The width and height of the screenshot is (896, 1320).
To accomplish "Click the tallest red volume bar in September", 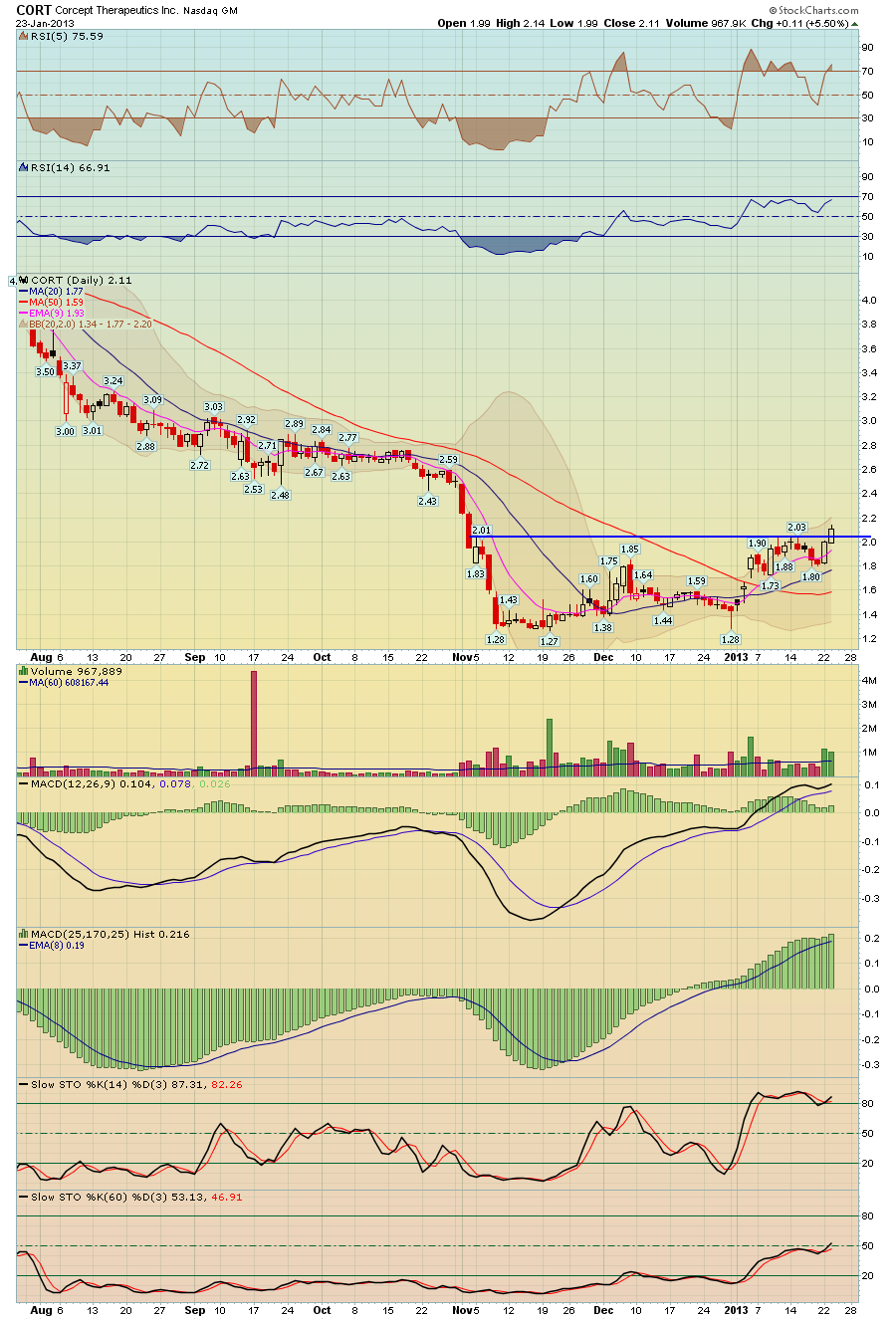I will 254,724.
